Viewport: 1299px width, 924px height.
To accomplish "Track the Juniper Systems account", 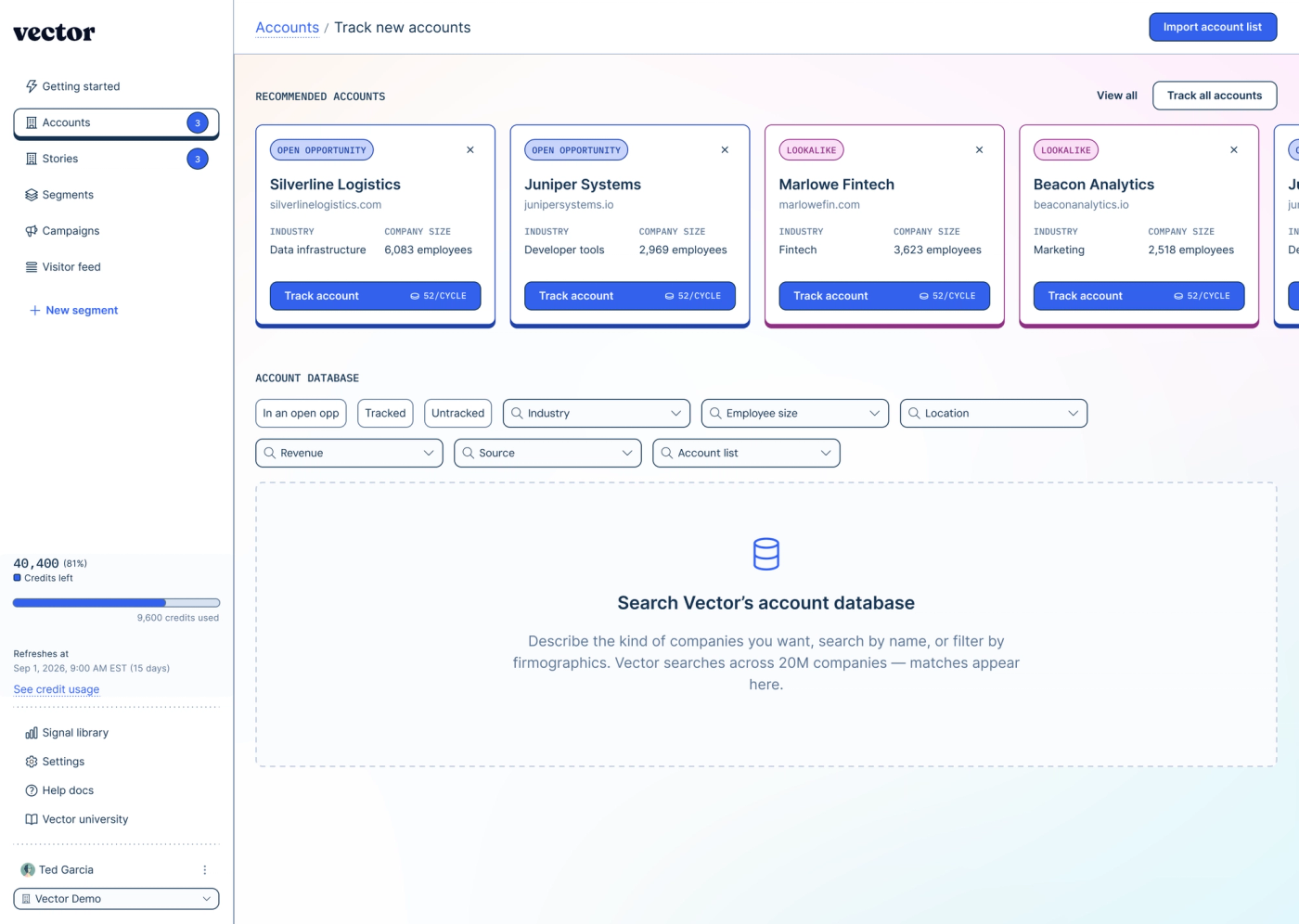I will 630,296.
